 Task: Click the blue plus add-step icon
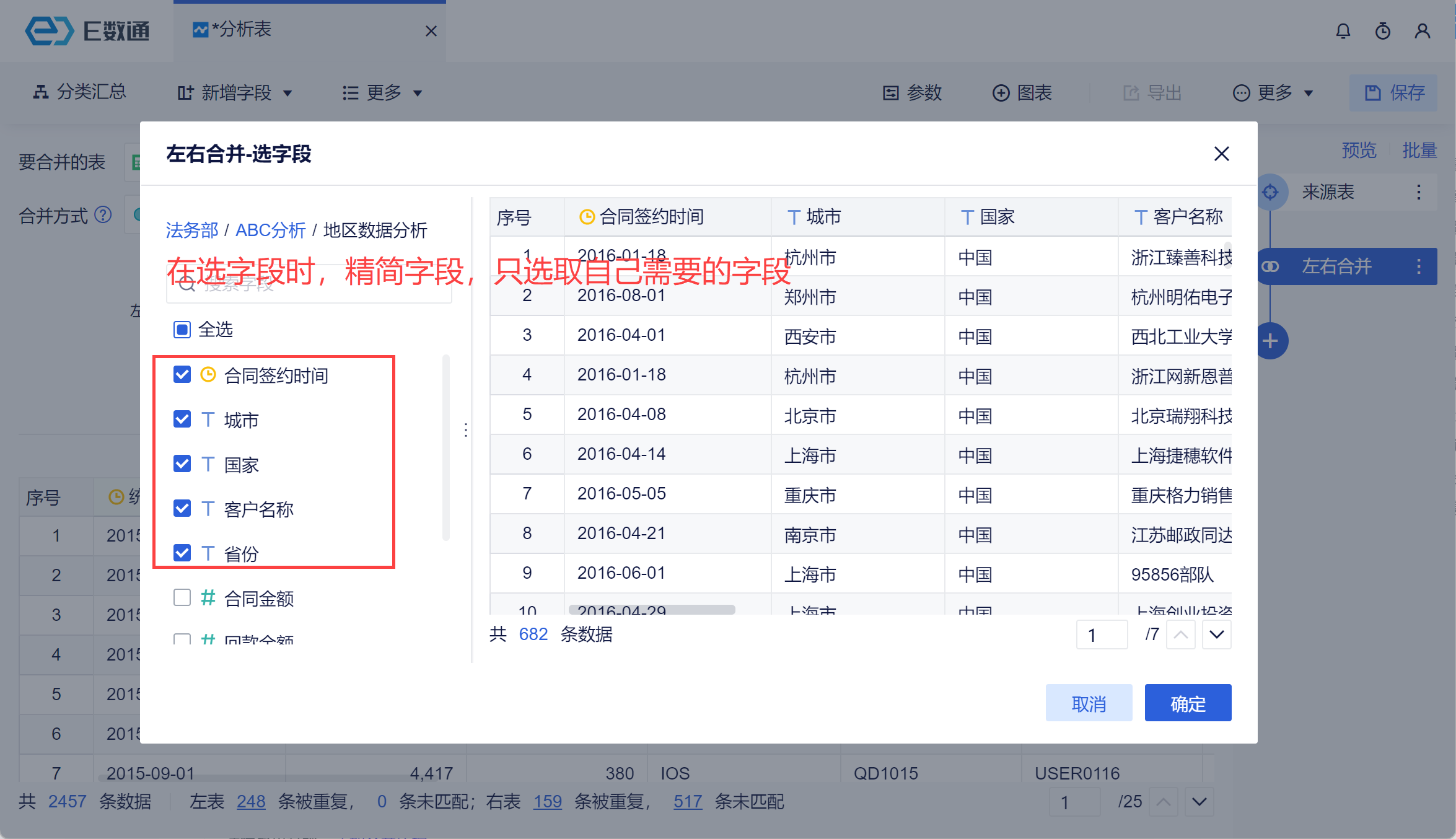click(1271, 341)
